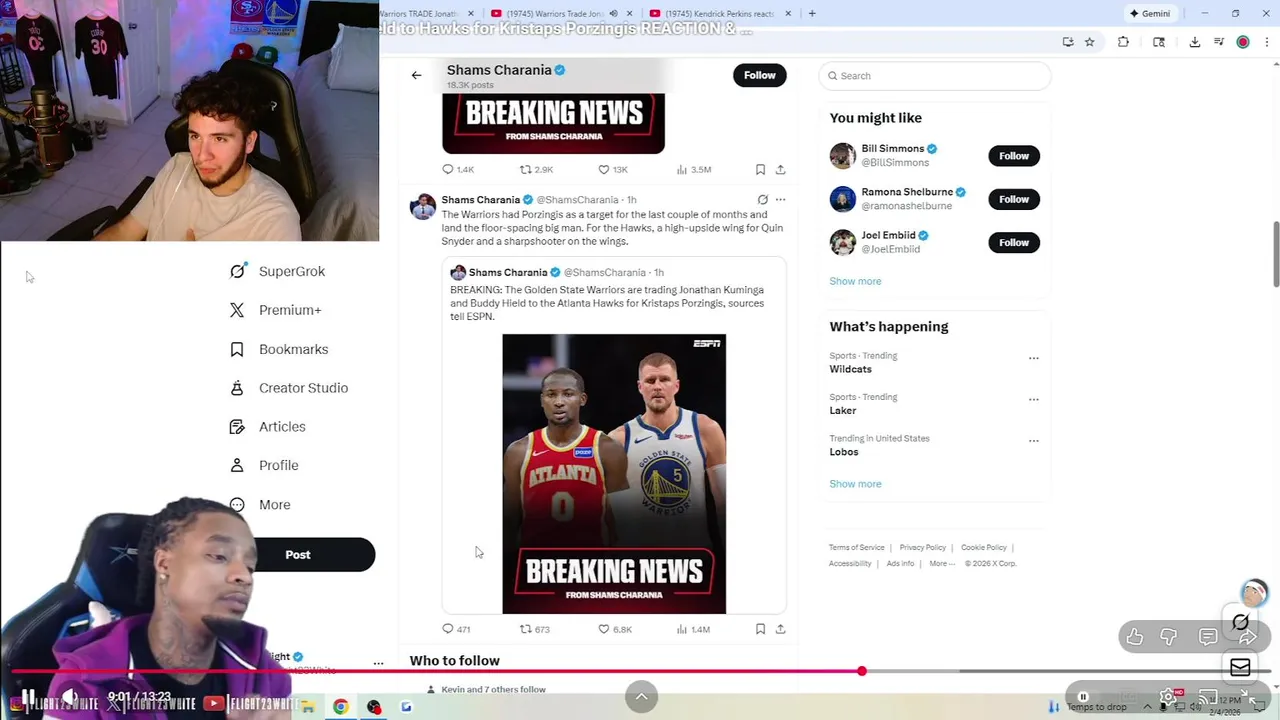The width and height of the screenshot is (1280, 720).
Task: Follow Bill Simmons
Action: 1013,156
